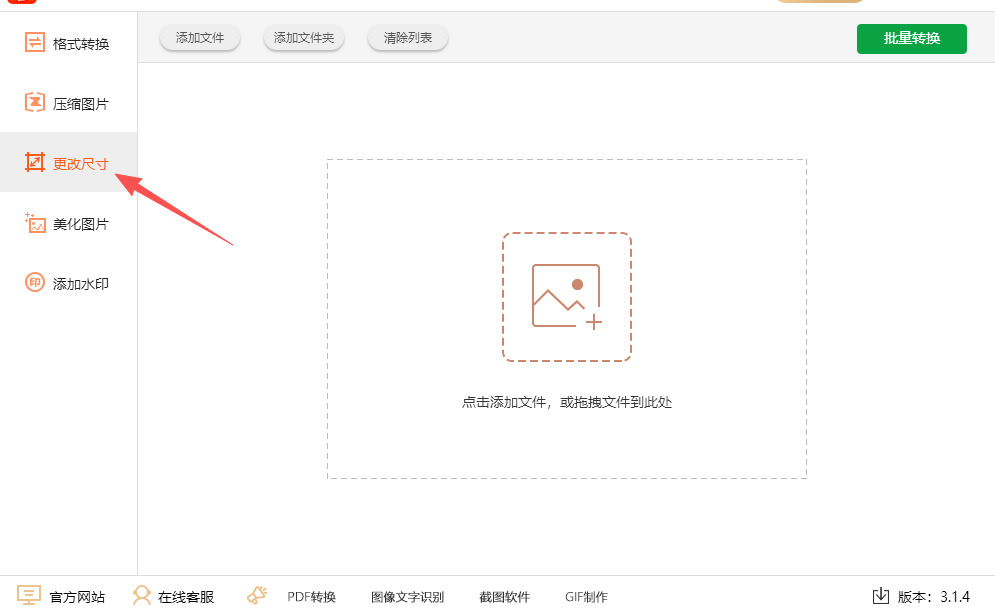Click the 添加文件 button
Image resolution: width=995 pixels, height=610 pixels.
pos(200,38)
